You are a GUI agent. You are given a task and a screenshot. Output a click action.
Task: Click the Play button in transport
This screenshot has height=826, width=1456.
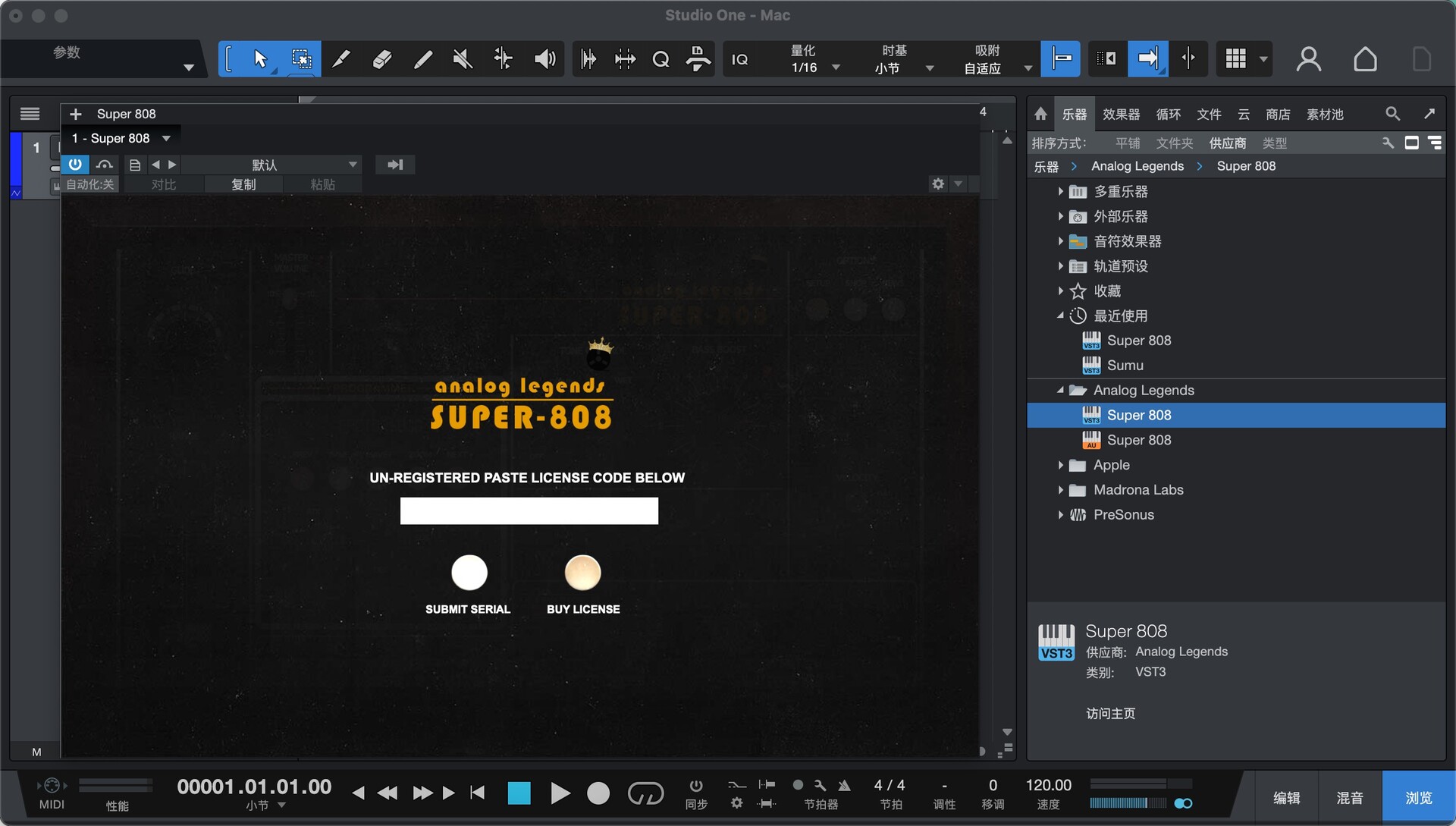point(560,793)
